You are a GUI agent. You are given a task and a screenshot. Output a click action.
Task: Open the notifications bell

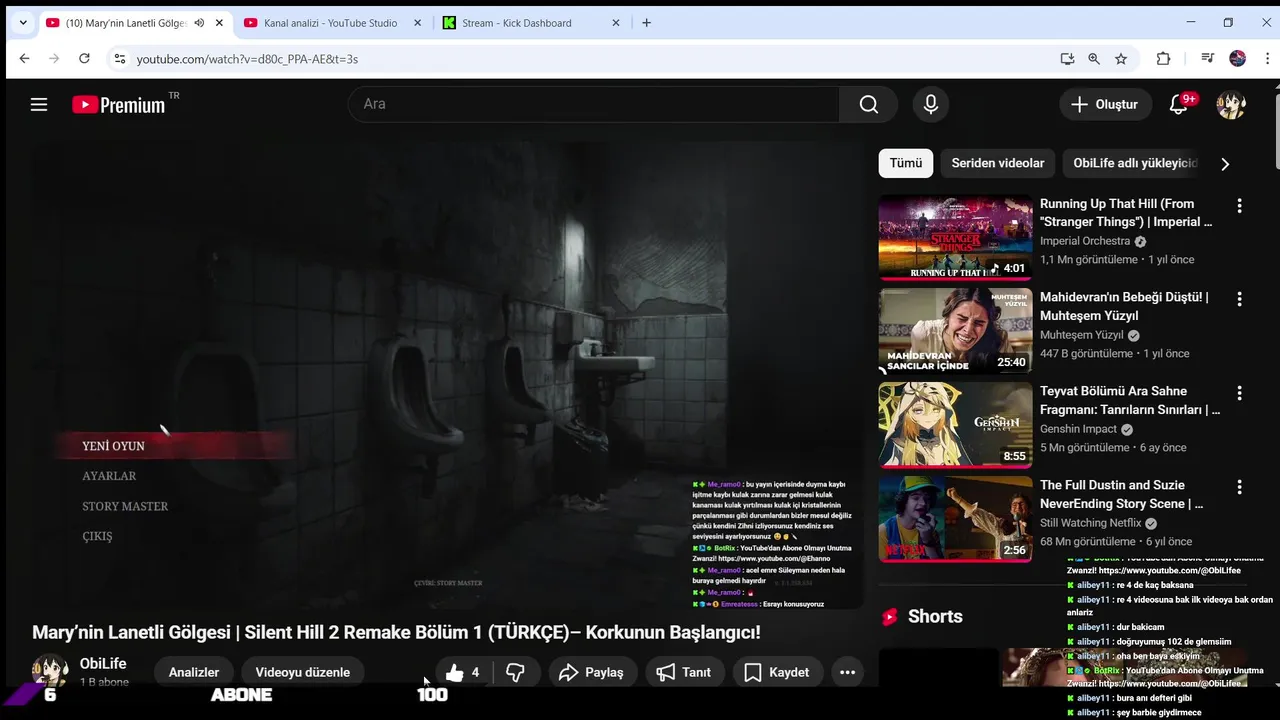(1179, 104)
